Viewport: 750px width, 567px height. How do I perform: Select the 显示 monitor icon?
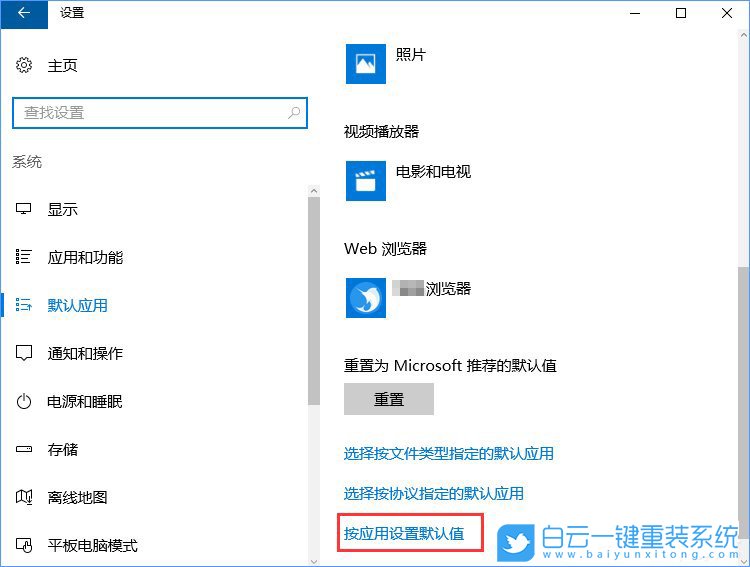[x=23, y=209]
